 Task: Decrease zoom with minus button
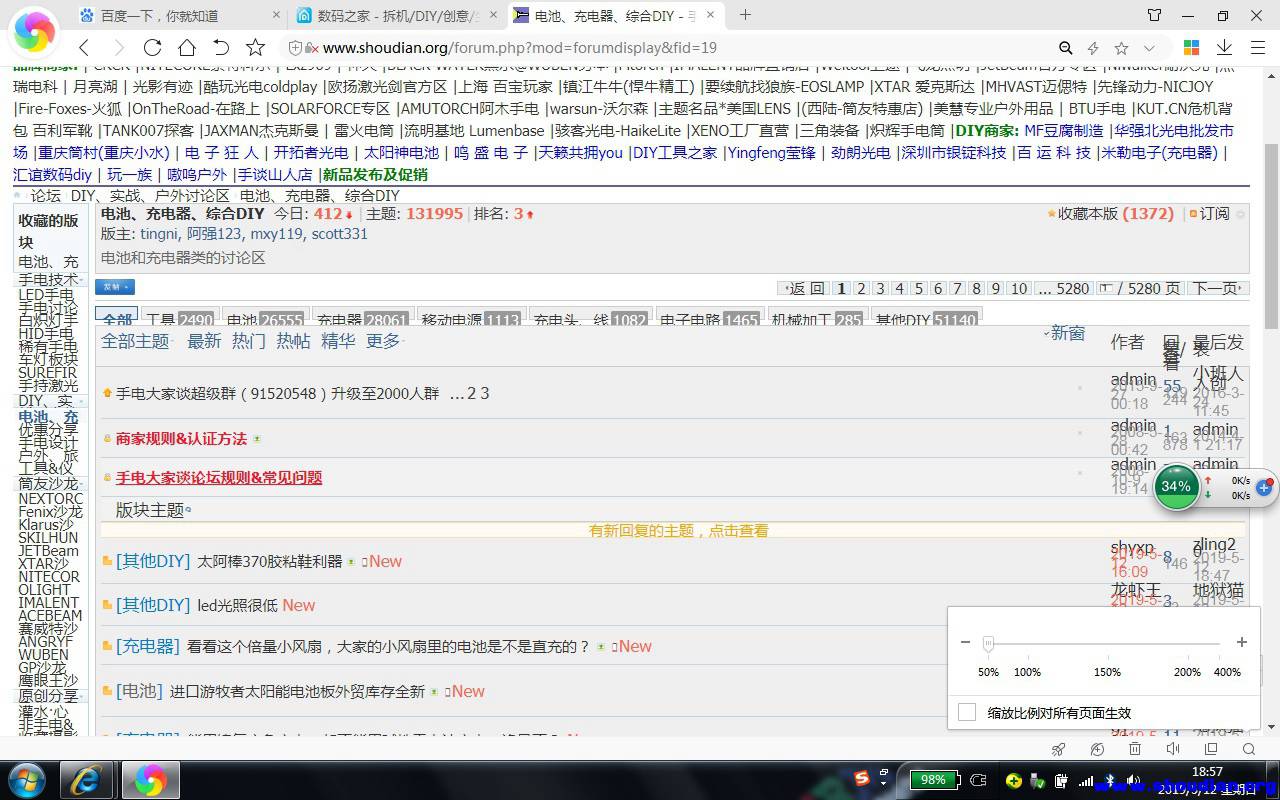pos(965,642)
